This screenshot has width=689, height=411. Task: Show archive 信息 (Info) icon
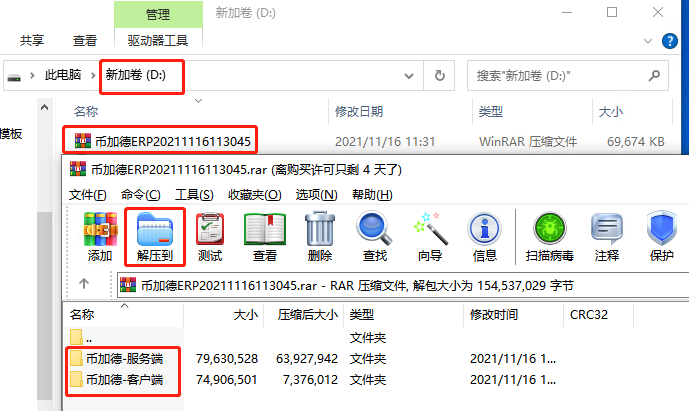coord(484,237)
